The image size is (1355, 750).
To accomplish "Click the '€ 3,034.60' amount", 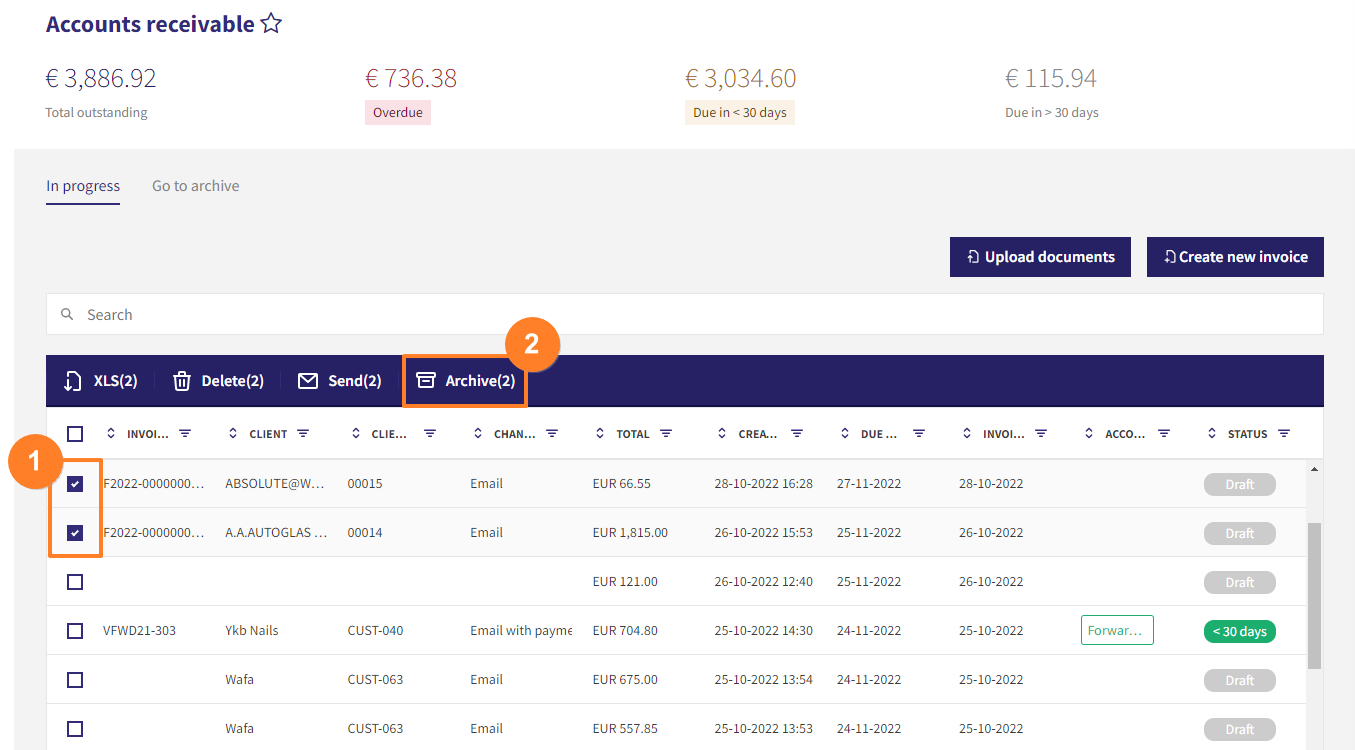I will tap(741, 78).
